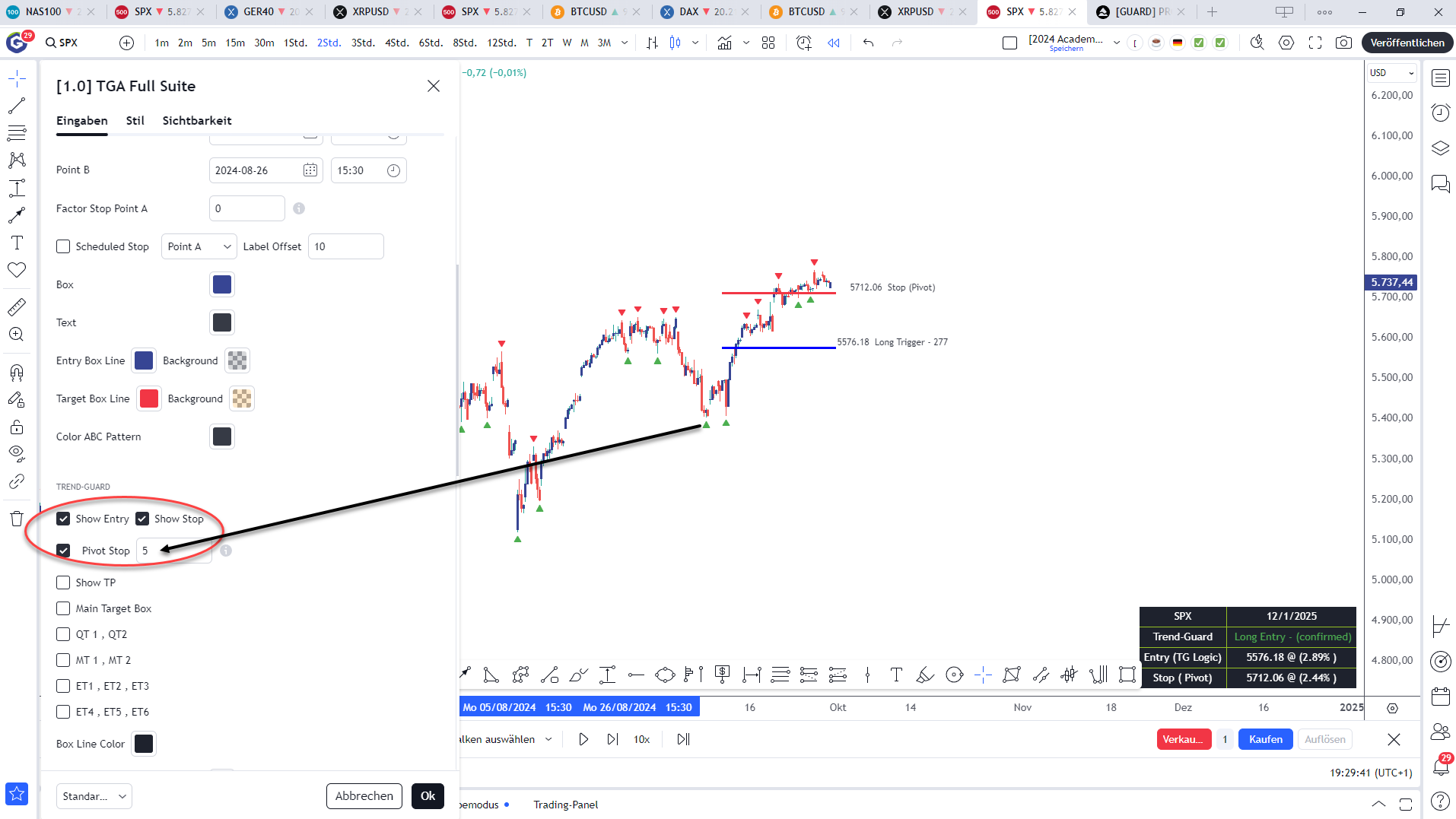The width and height of the screenshot is (1456, 819).
Task: Click the trash icon to remove drawings
Action: [17, 519]
